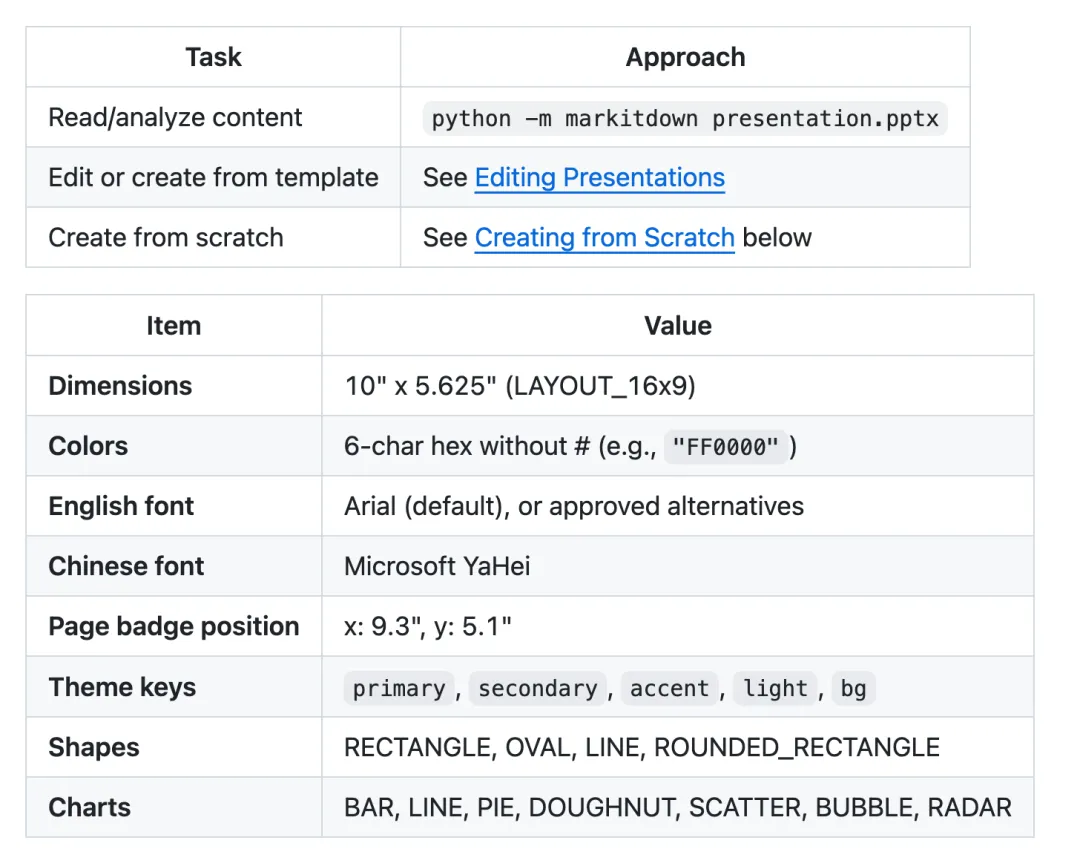The height and width of the screenshot is (849, 1080).
Task: Click the Page badge position label
Action: 174,627
